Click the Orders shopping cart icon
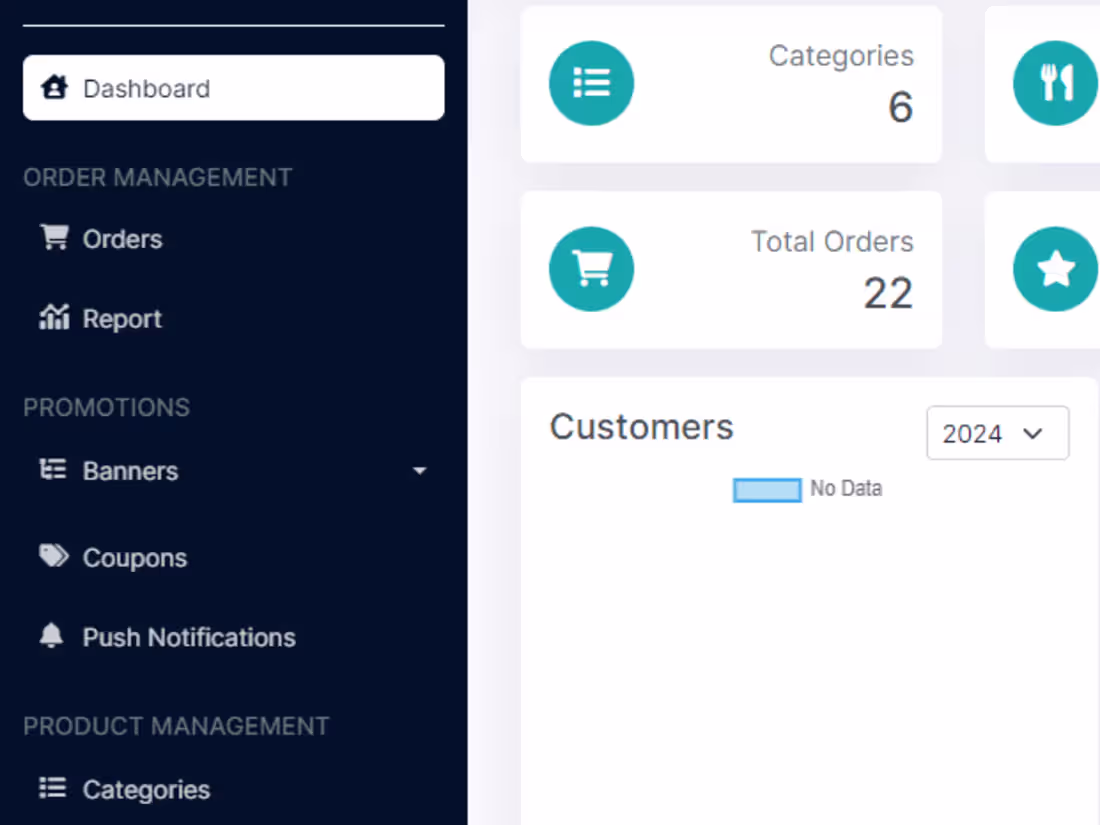Image resolution: width=1100 pixels, height=825 pixels. coord(54,237)
